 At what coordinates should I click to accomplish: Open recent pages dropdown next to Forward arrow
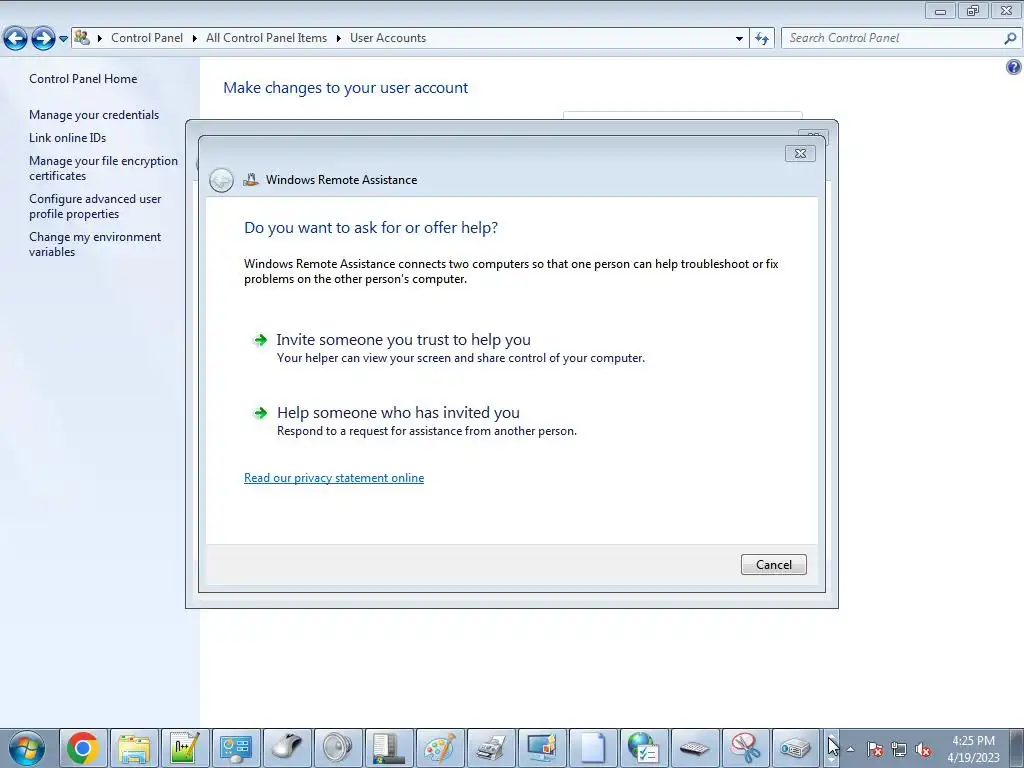63,39
